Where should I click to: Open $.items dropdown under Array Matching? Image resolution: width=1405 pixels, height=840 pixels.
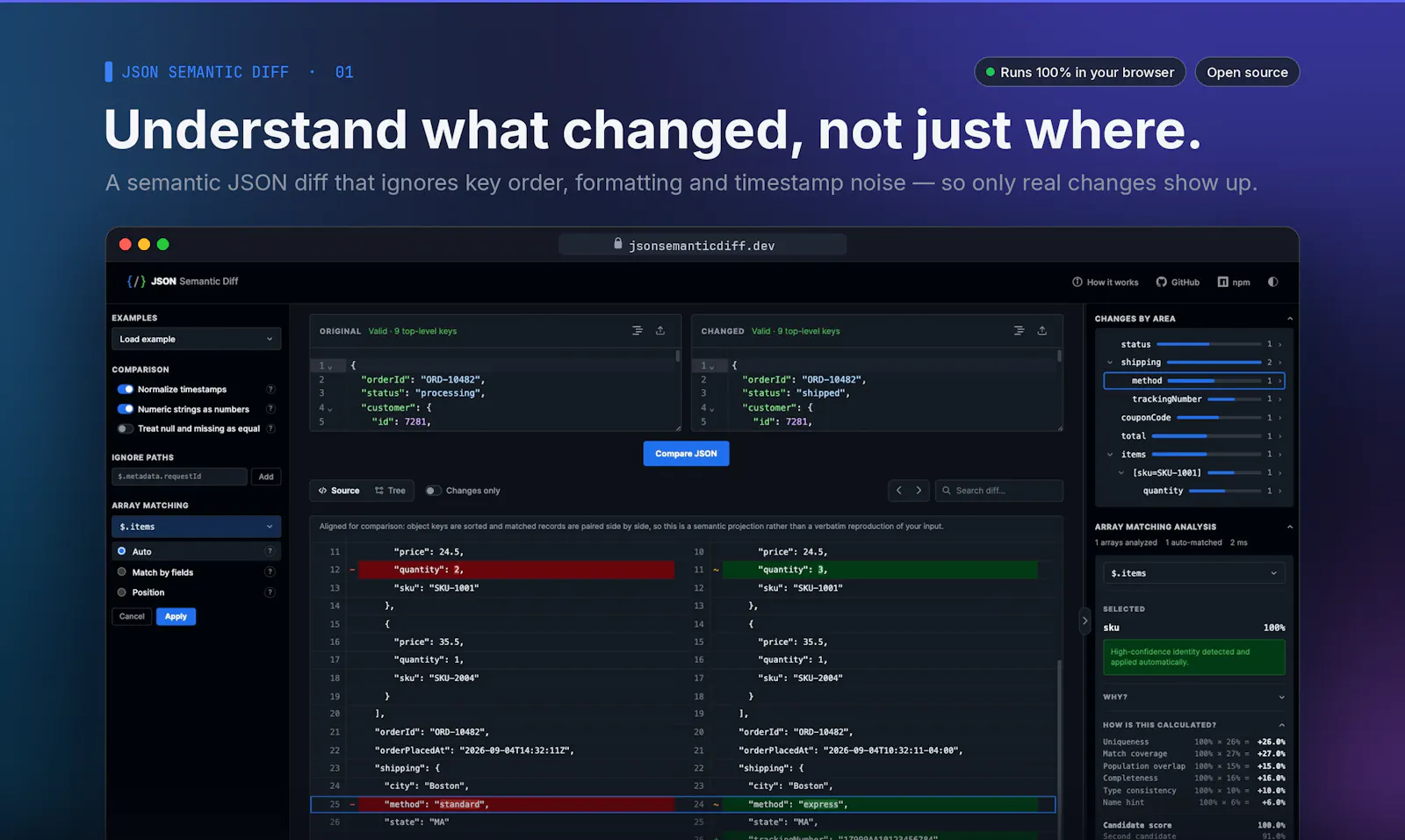(x=196, y=527)
